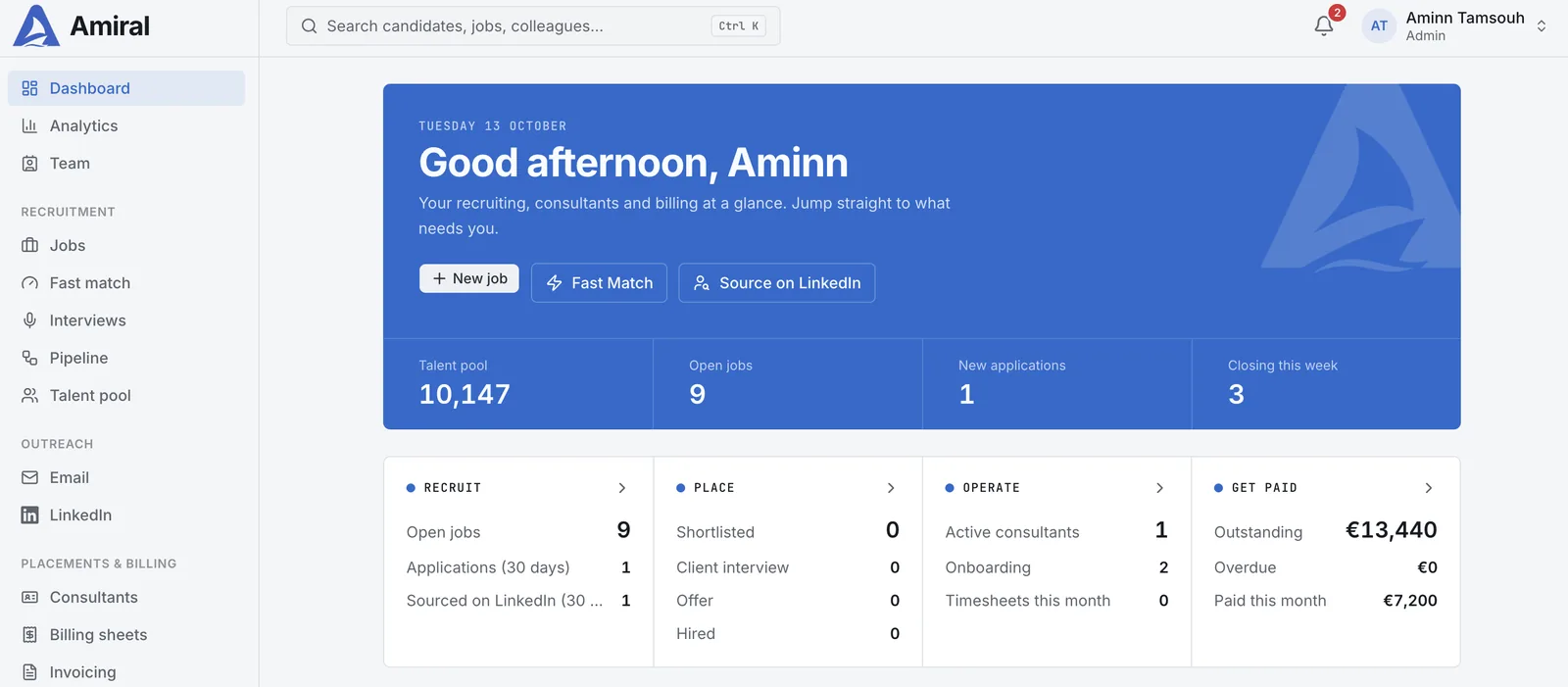Launch Fast Match button
Image resolution: width=1568 pixels, height=687 pixels.
coord(599,283)
